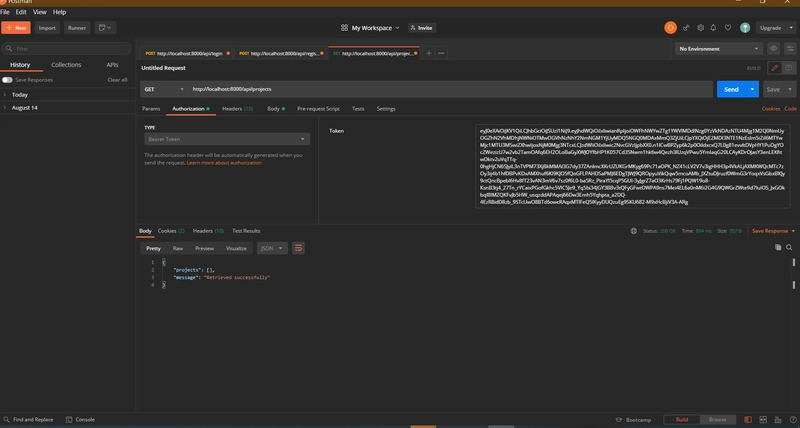
Task: Switch to Browse mode
Action: coord(717,419)
